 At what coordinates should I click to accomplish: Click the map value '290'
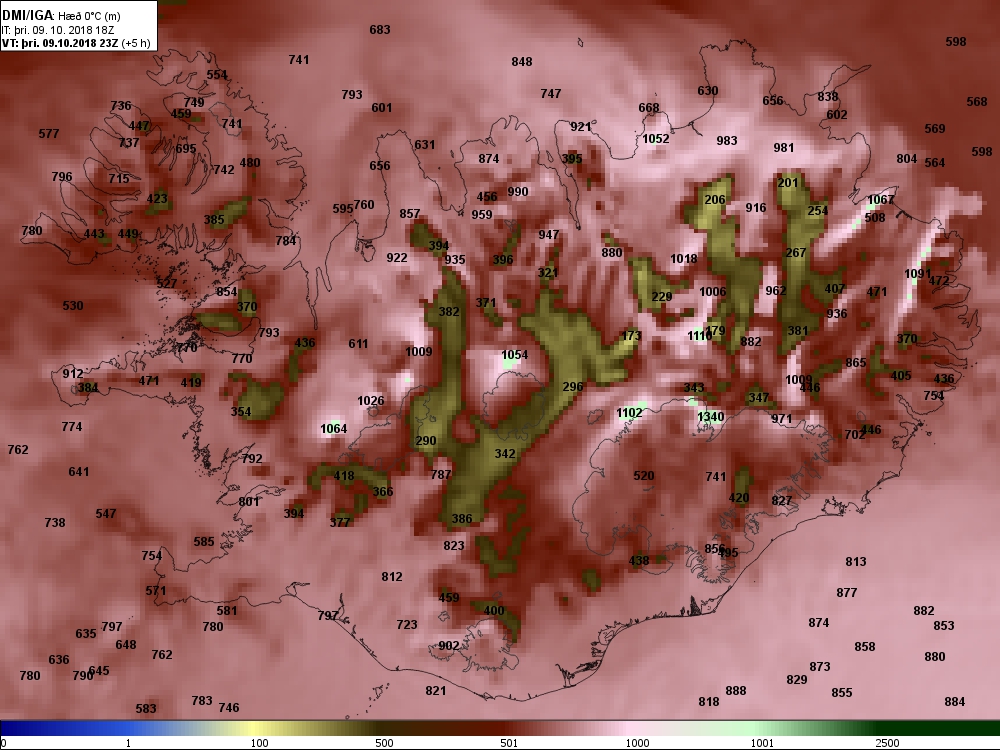coord(425,441)
